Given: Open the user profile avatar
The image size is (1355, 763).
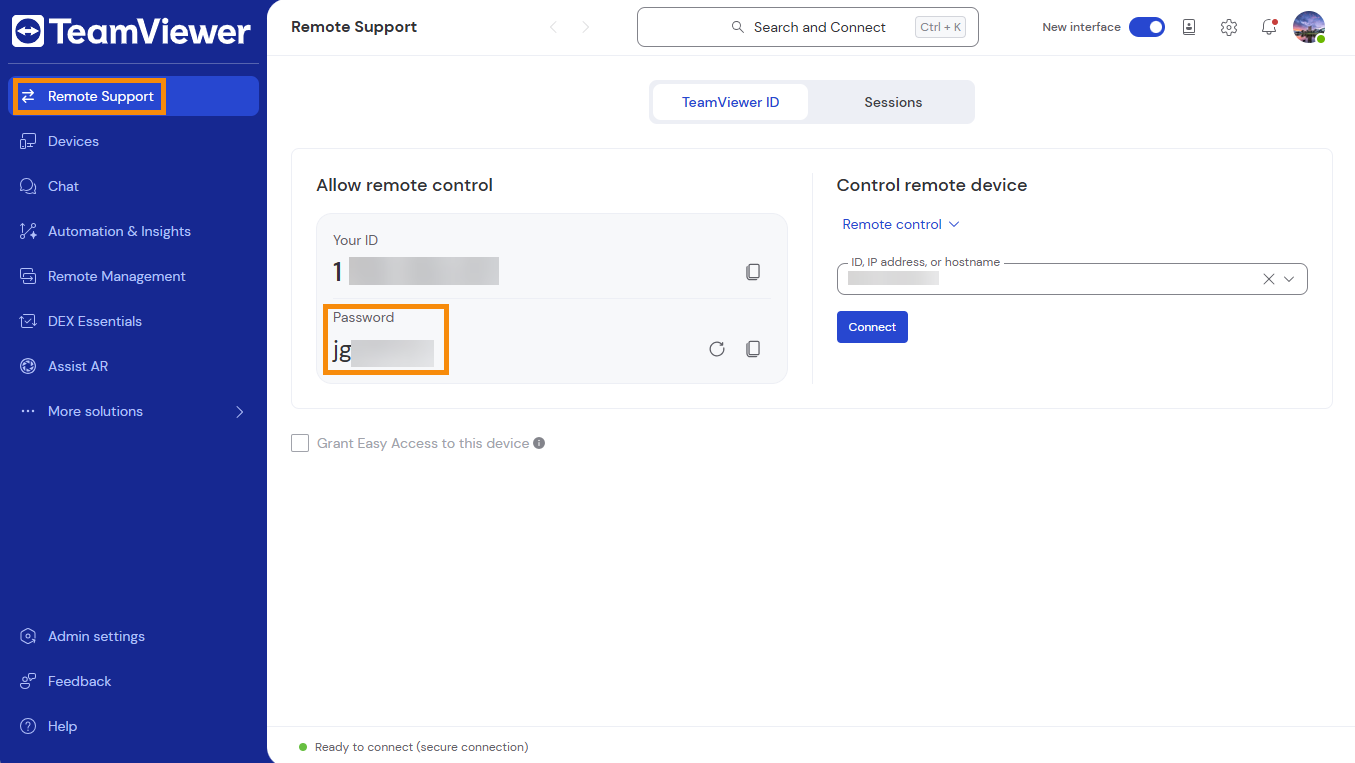Looking at the screenshot, I should click(1308, 27).
